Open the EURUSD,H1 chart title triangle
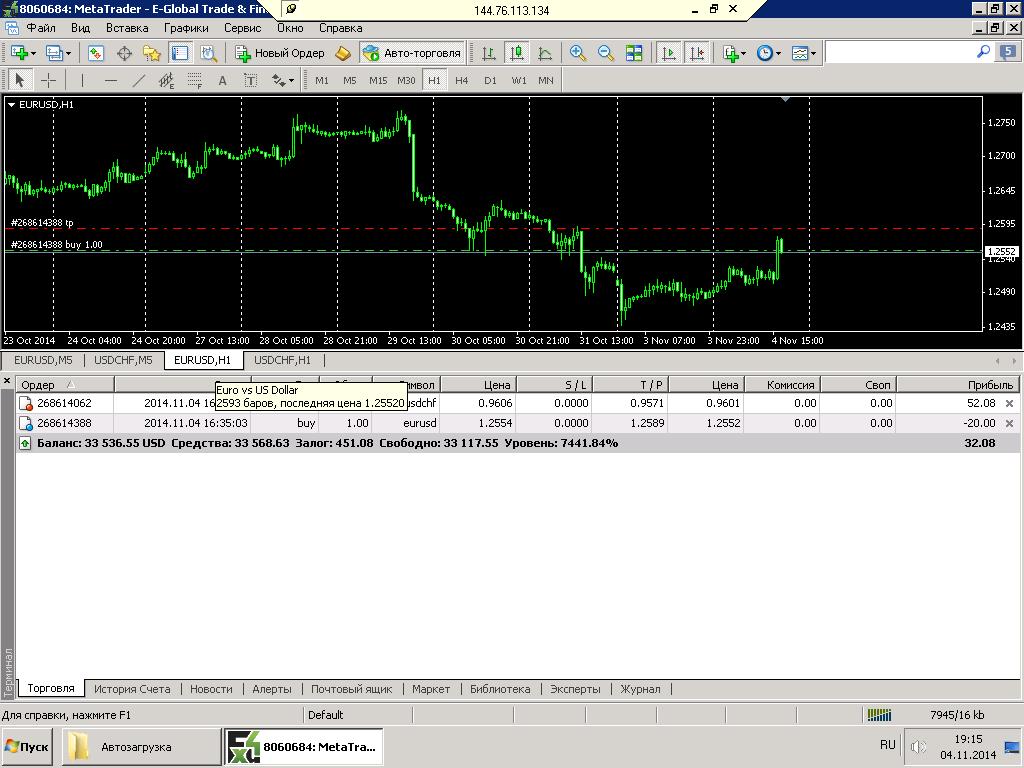Viewport: 1024px width, 768px height. point(11,104)
